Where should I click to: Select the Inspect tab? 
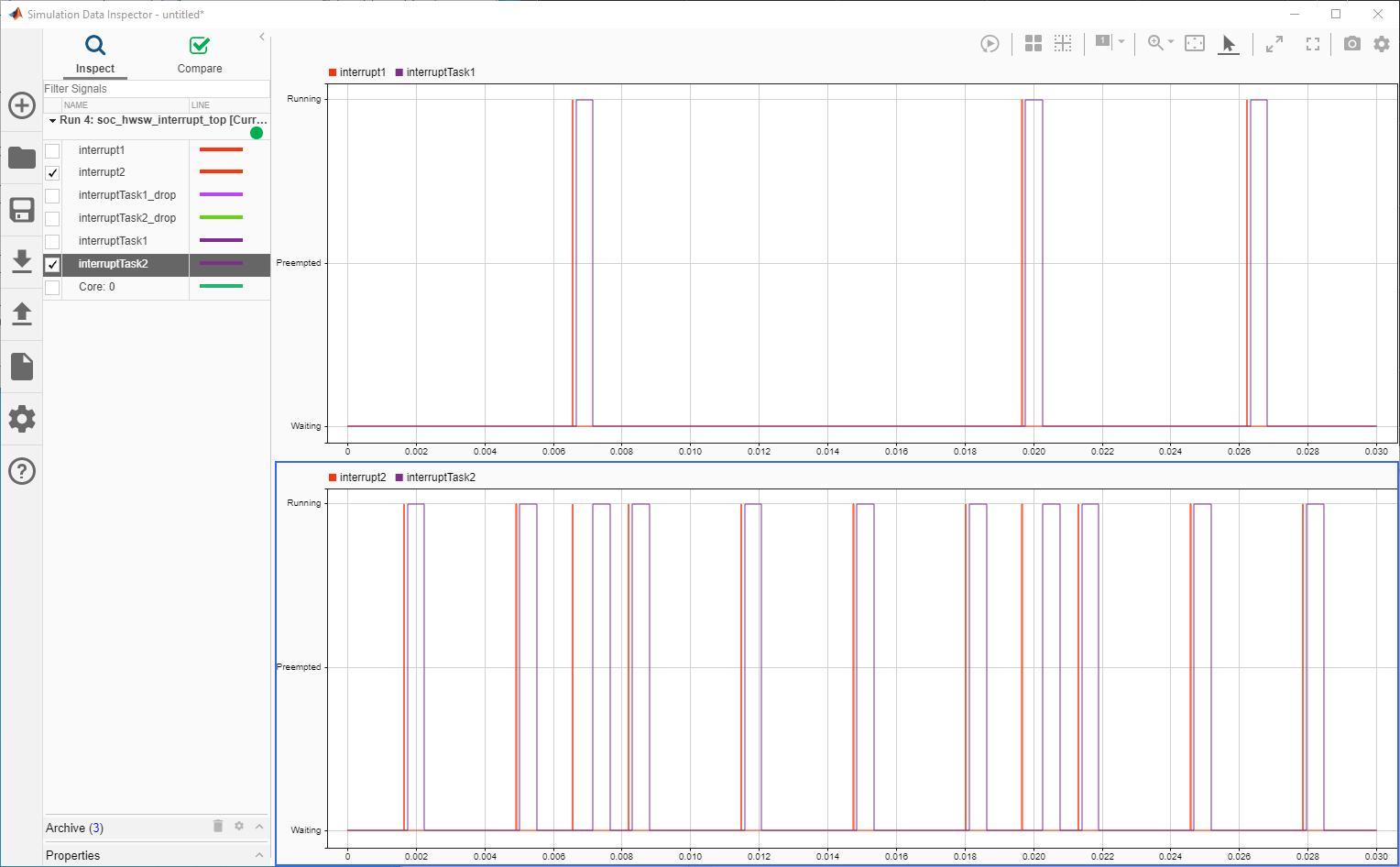click(95, 53)
